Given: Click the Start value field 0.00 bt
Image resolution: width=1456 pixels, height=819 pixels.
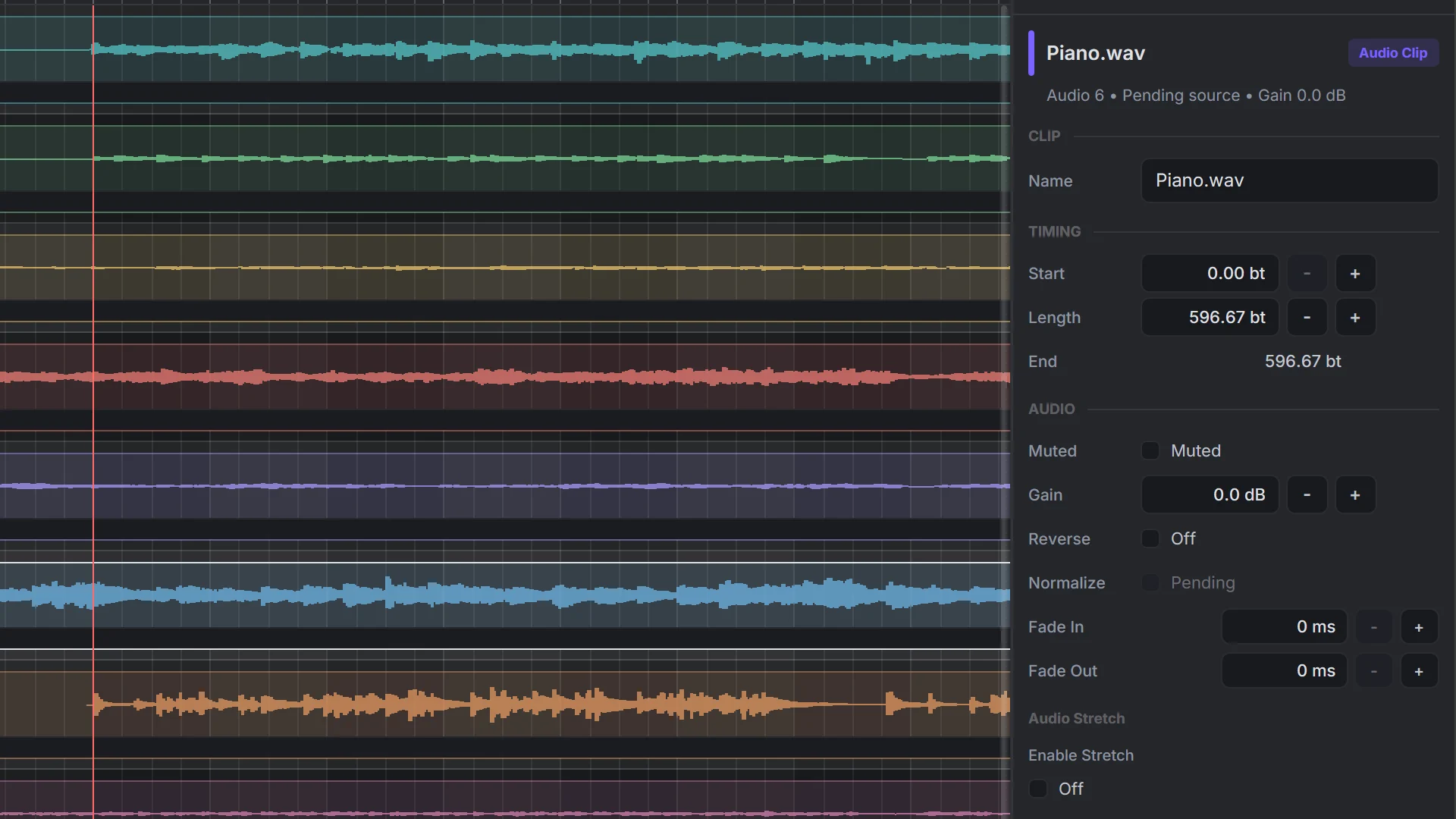Looking at the screenshot, I should pyautogui.click(x=1210, y=273).
